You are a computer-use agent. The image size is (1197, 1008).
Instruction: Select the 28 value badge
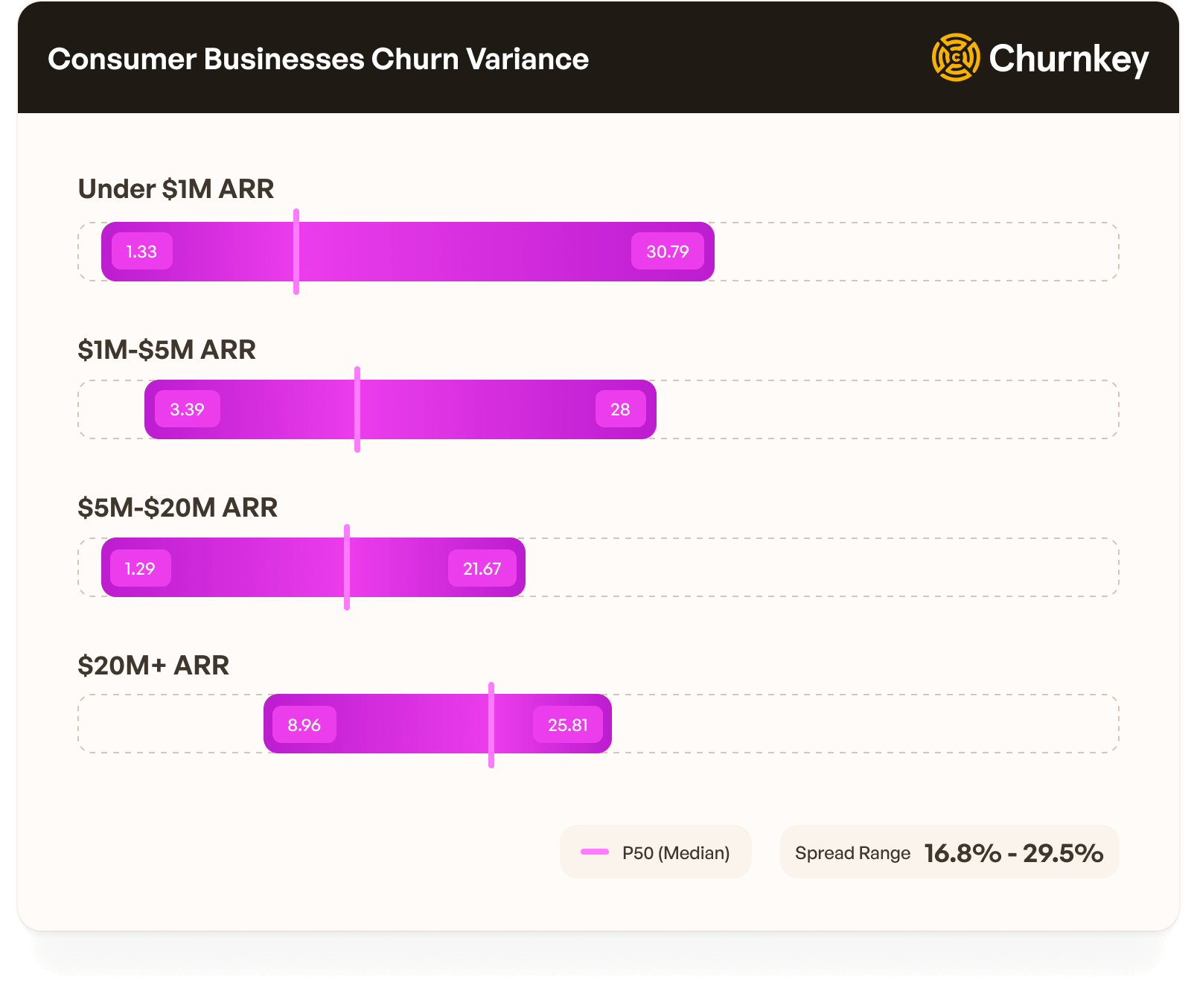pyautogui.click(x=620, y=409)
